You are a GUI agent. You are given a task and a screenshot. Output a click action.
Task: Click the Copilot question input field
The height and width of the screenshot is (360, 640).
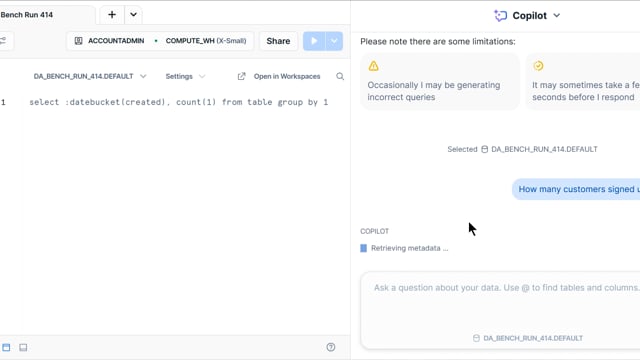pos(500,302)
